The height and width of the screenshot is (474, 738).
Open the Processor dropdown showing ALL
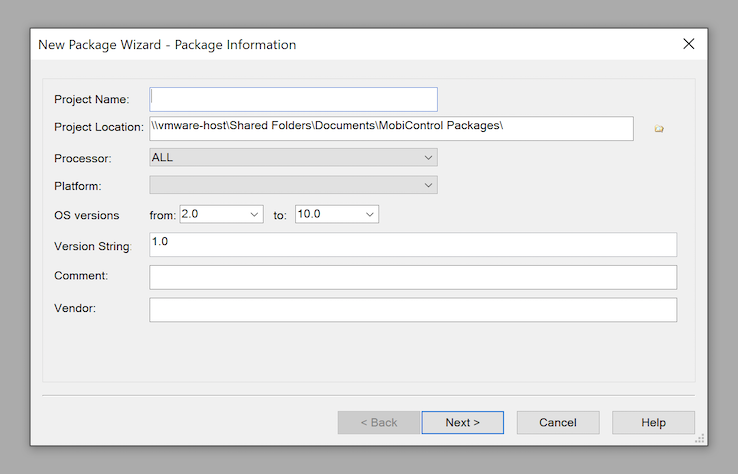pos(293,158)
